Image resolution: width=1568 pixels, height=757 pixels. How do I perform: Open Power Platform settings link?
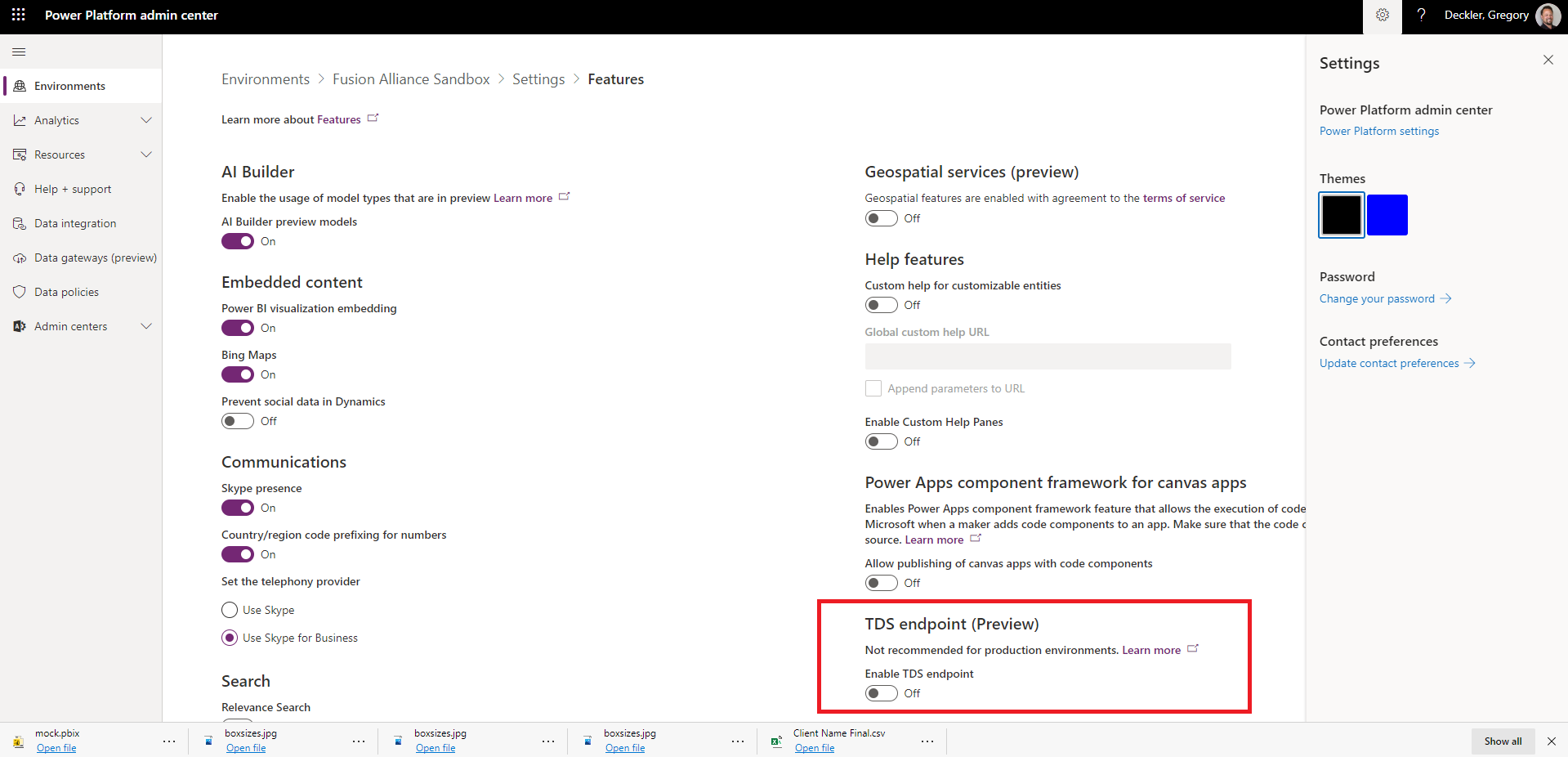point(1379,131)
